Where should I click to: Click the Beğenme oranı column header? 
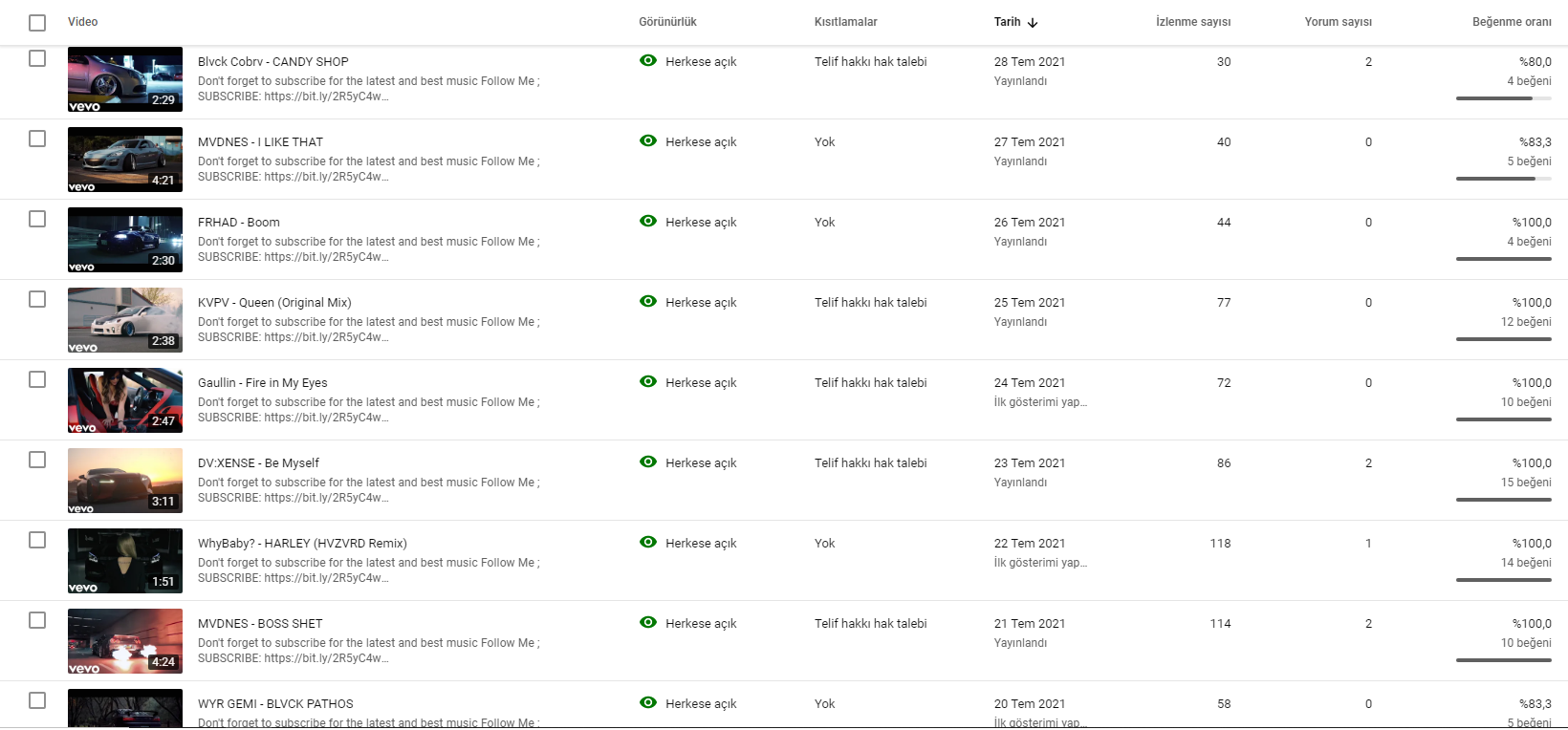[1511, 22]
